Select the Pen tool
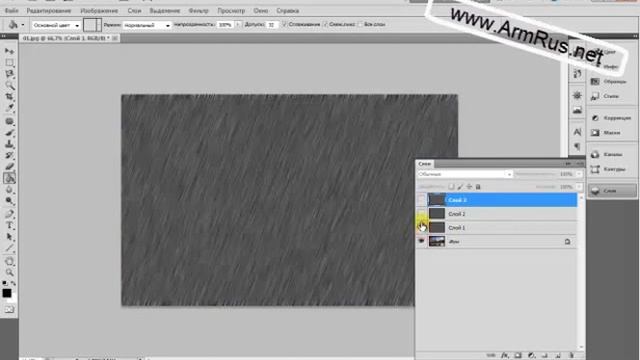Image resolution: width=640 pixels, height=360 pixels. [9, 214]
